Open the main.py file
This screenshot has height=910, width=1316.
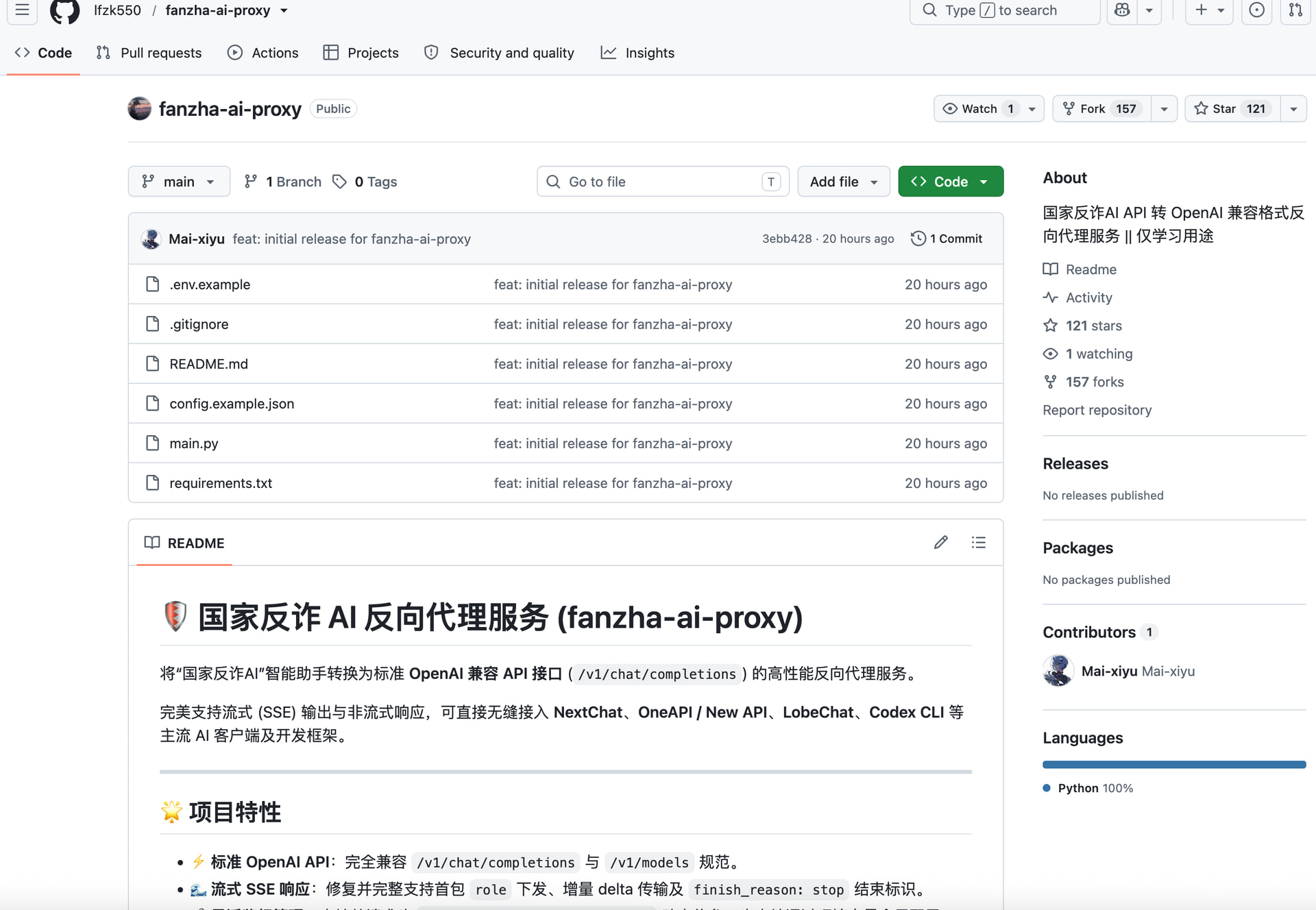coord(194,443)
